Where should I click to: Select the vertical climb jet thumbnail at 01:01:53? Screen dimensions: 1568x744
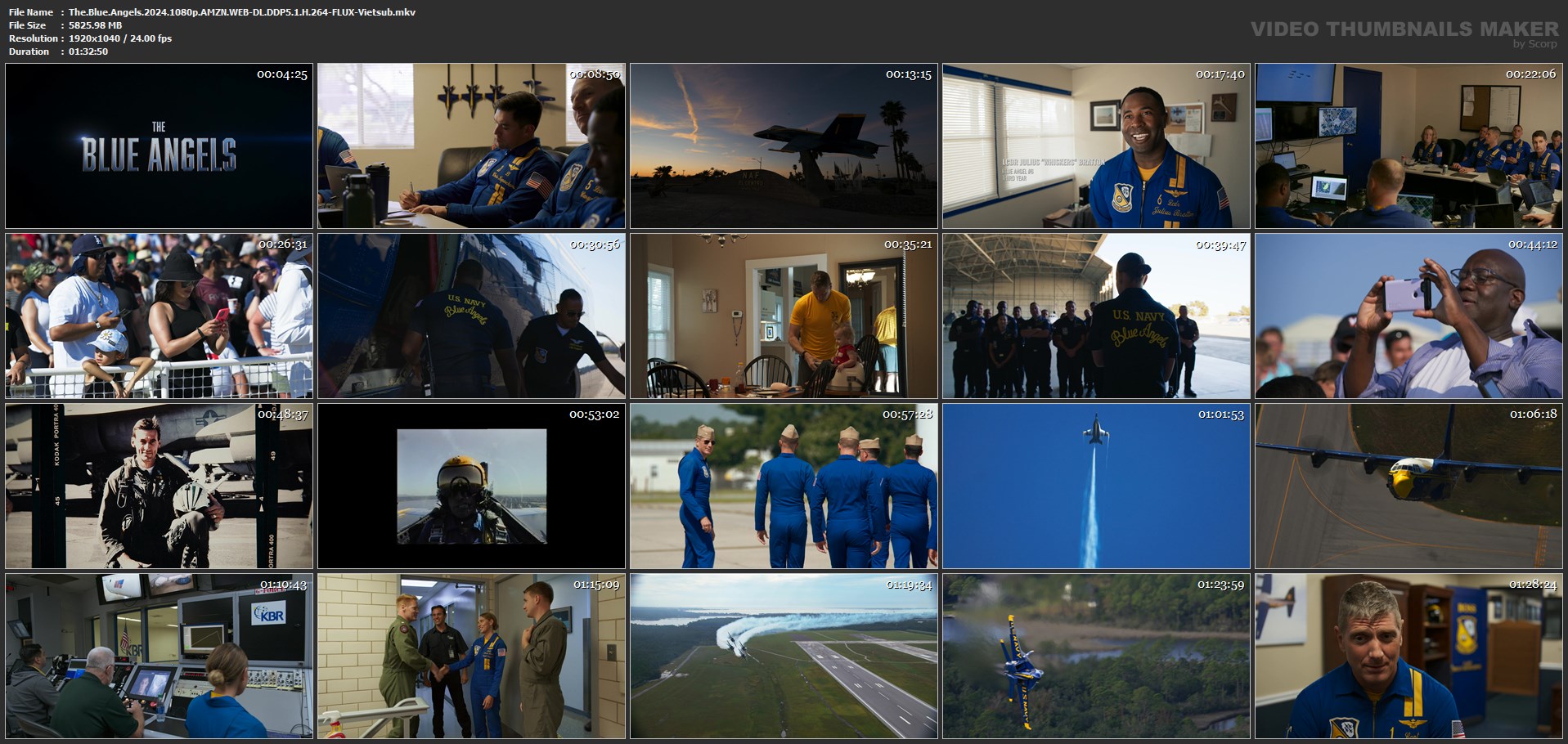click(x=1096, y=486)
